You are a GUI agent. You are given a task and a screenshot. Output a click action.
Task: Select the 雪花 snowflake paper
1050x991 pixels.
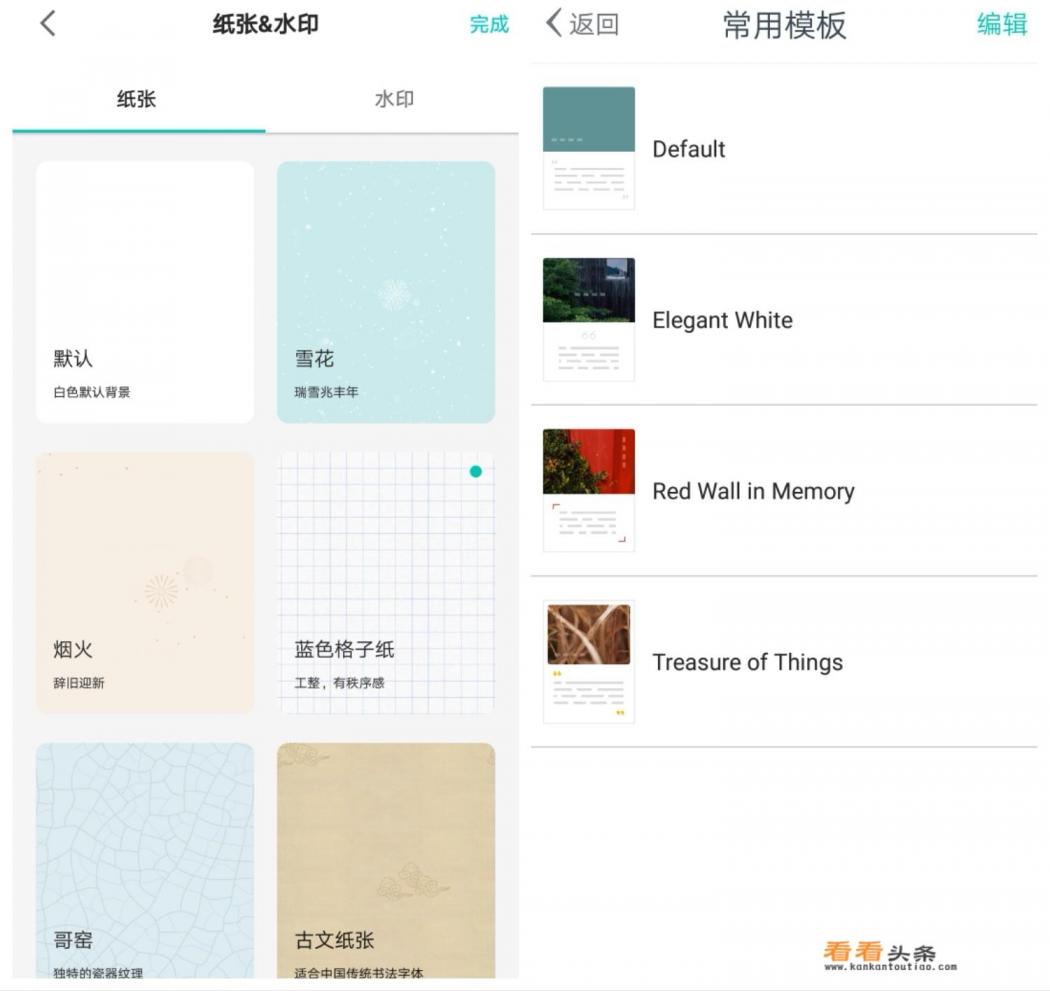pyautogui.click(x=386, y=292)
